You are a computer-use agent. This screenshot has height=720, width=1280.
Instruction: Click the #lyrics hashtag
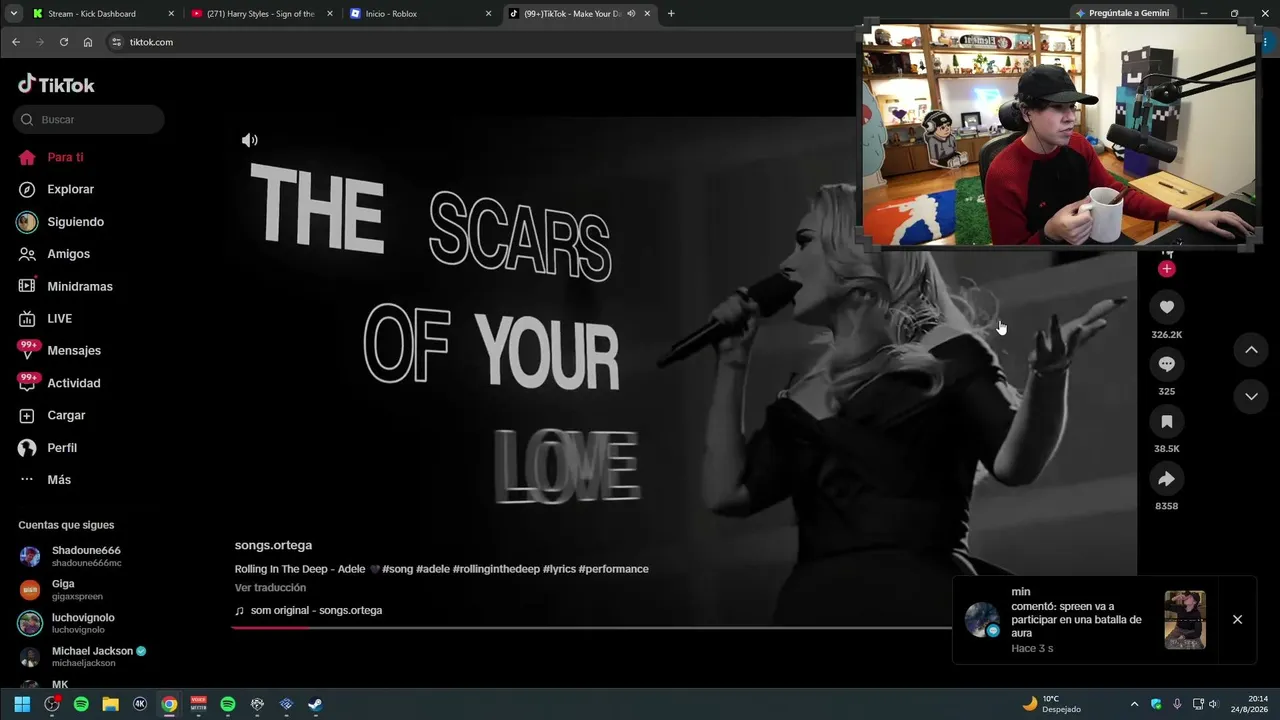click(559, 569)
